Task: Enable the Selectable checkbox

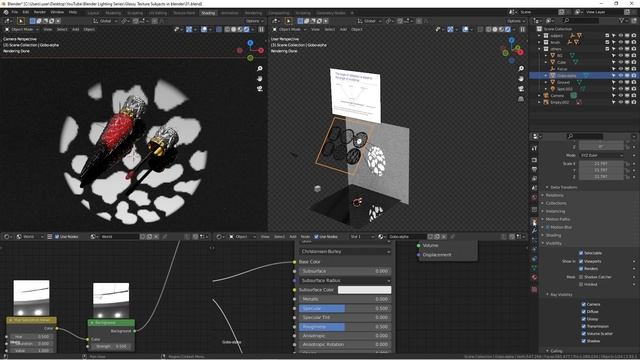Action: (x=581, y=253)
